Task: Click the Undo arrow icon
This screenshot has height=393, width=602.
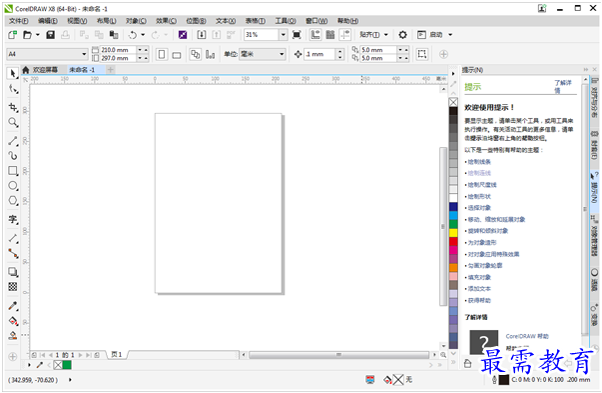Action: pos(132,35)
